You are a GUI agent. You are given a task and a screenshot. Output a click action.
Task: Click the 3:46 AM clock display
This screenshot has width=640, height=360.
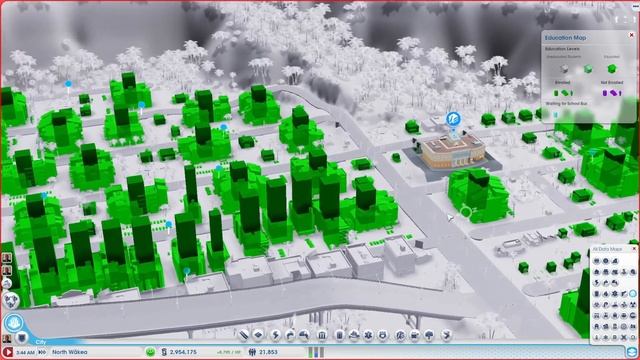(25, 352)
